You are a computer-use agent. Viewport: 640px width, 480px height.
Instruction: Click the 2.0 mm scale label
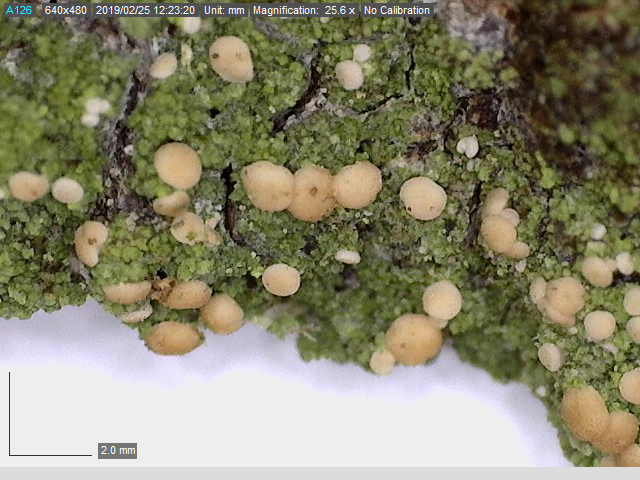click(x=118, y=451)
